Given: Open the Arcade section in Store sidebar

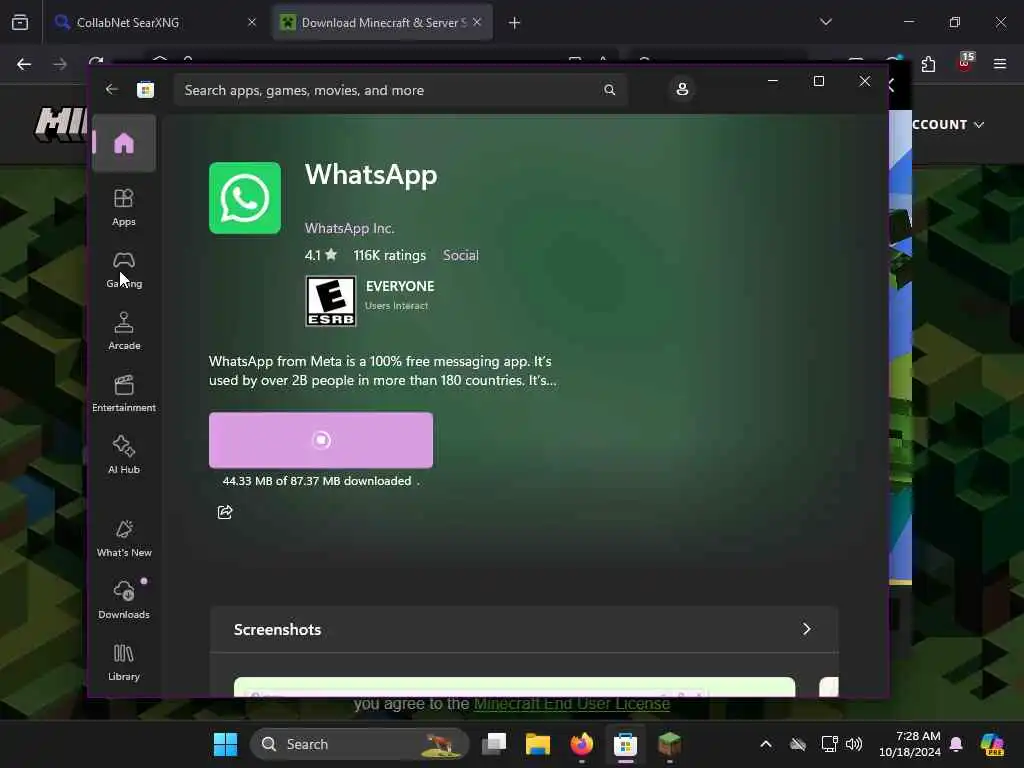Looking at the screenshot, I should [123, 331].
